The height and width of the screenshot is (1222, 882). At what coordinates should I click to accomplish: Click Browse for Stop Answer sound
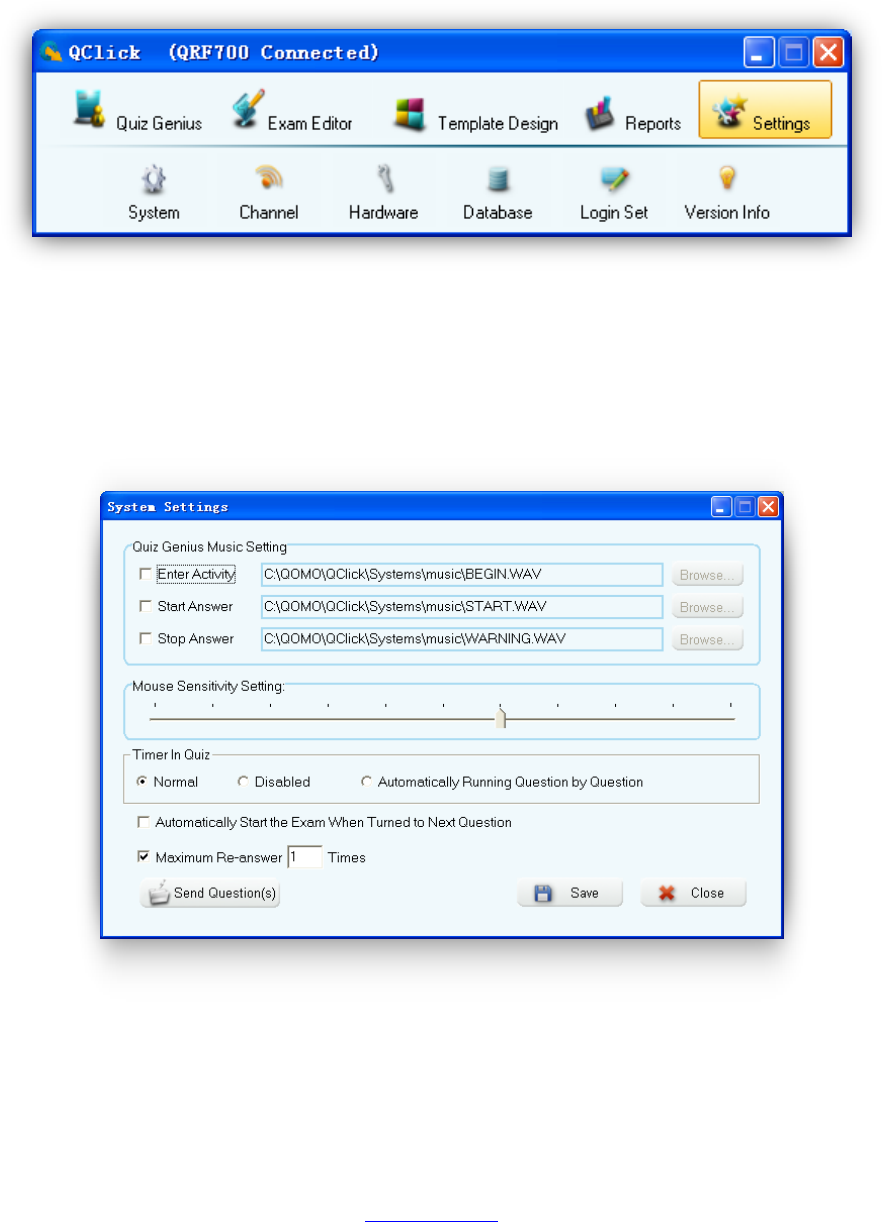(707, 639)
